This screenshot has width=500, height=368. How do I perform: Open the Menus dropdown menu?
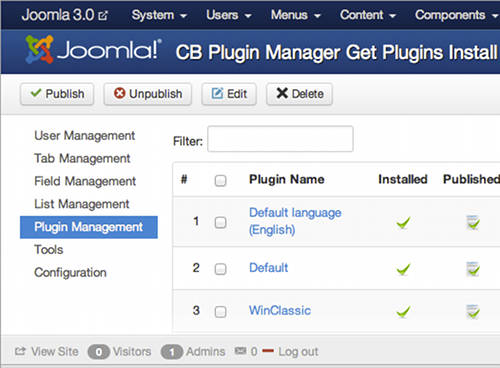click(295, 15)
